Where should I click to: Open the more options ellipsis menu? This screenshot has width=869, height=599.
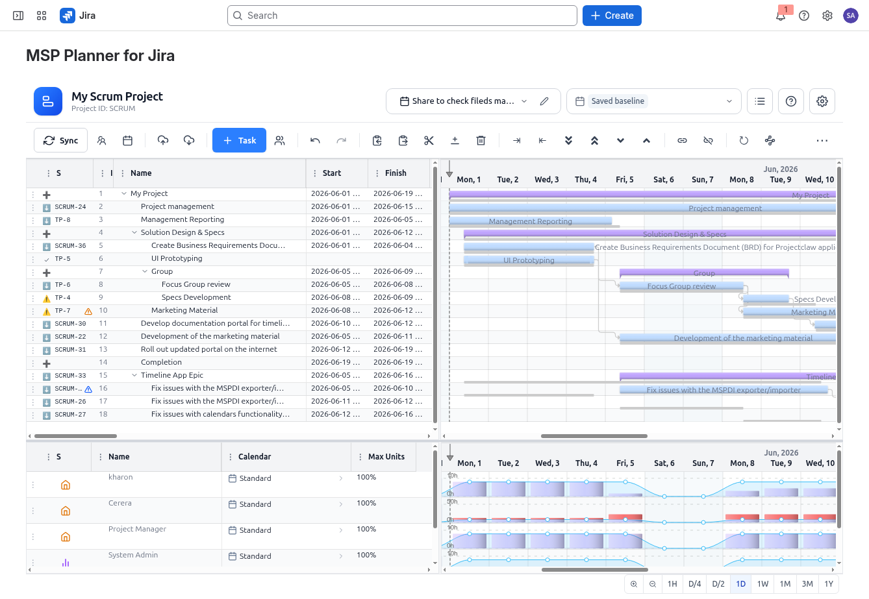pyautogui.click(x=822, y=141)
